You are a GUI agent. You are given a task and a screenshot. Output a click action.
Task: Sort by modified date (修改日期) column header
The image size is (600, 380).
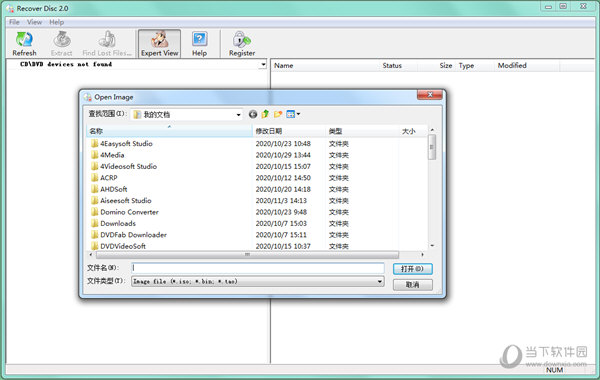[289, 131]
